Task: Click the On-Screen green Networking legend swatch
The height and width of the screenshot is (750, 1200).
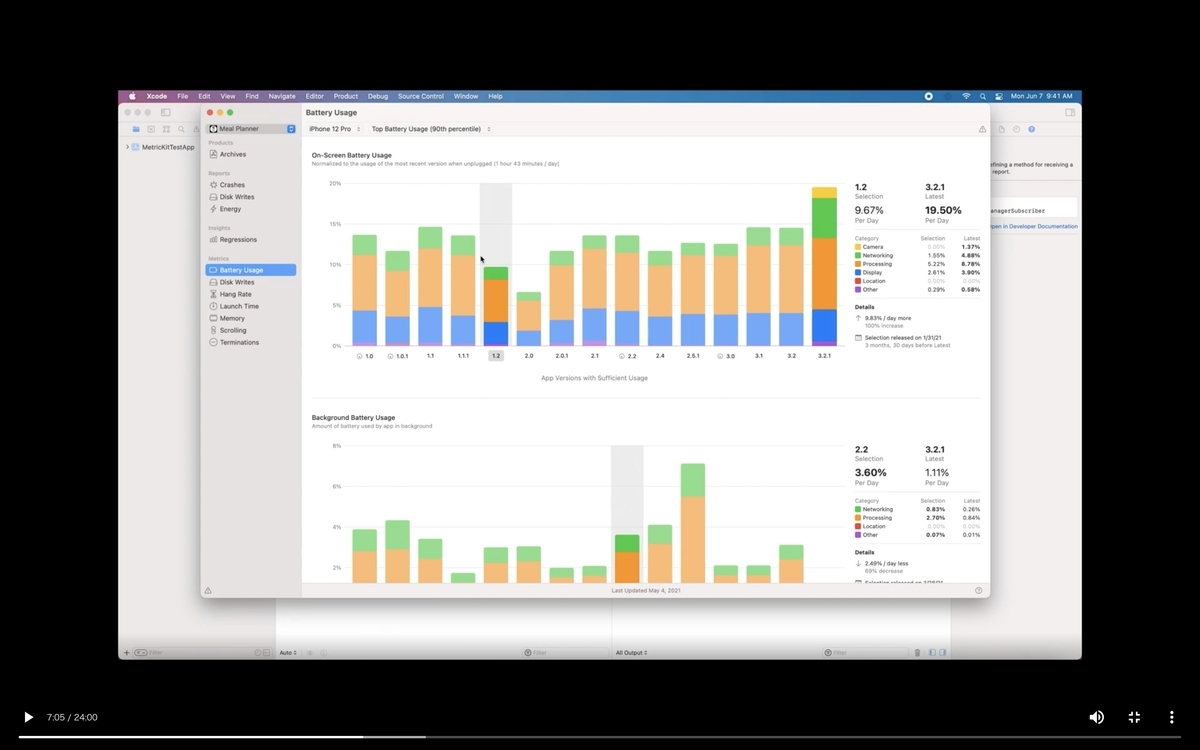Action: pos(858,256)
